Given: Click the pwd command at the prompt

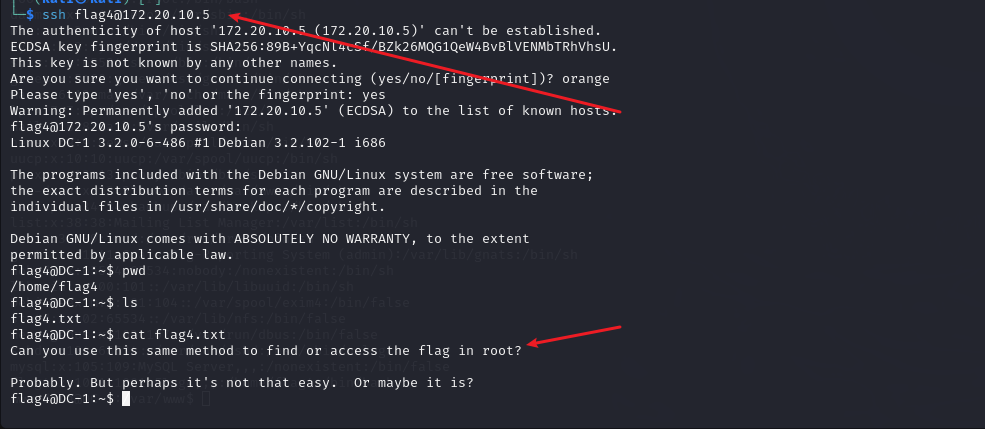Looking at the screenshot, I should tap(134, 271).
